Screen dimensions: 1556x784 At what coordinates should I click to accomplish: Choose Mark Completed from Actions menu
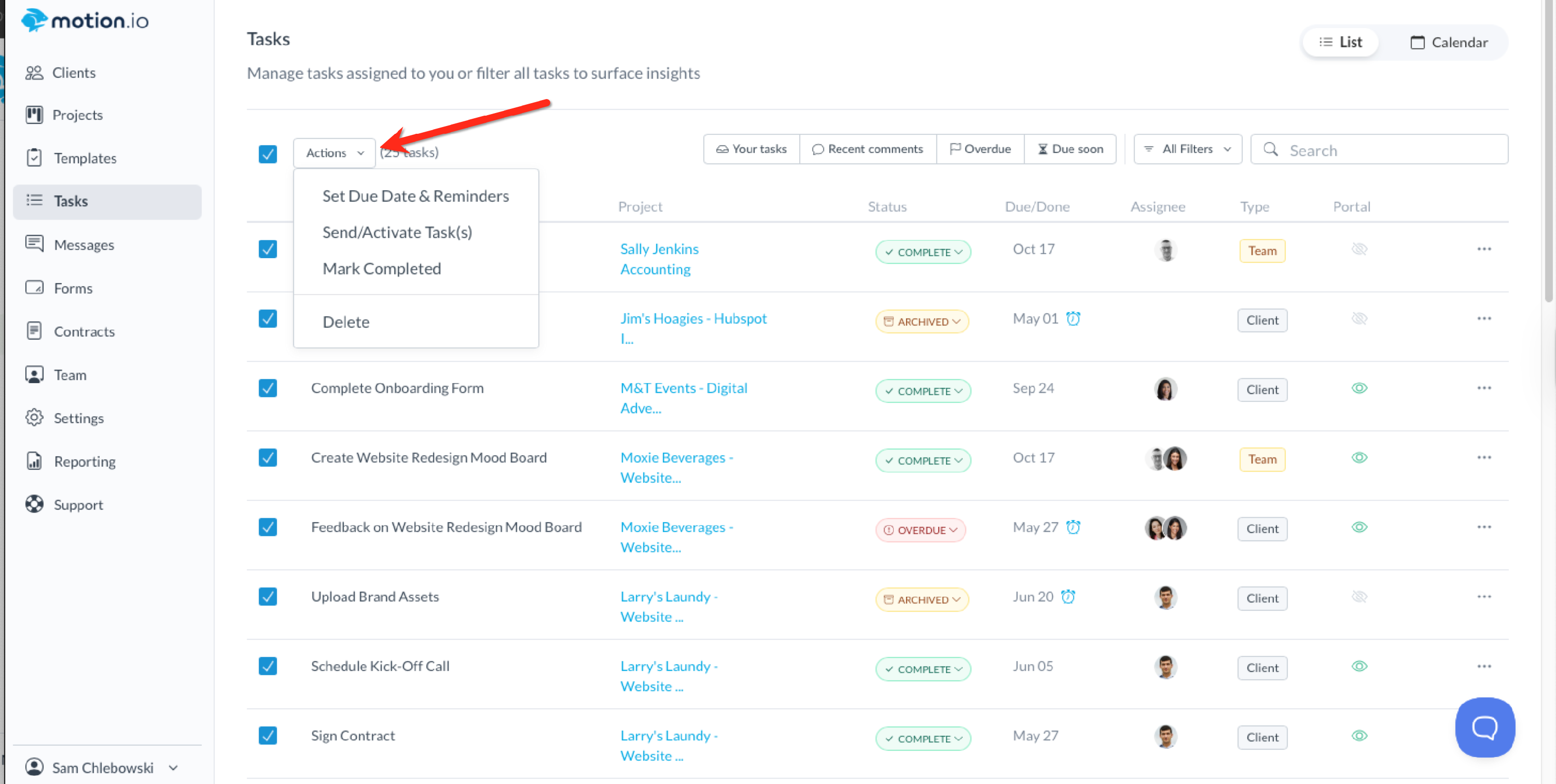pos(381,268)
